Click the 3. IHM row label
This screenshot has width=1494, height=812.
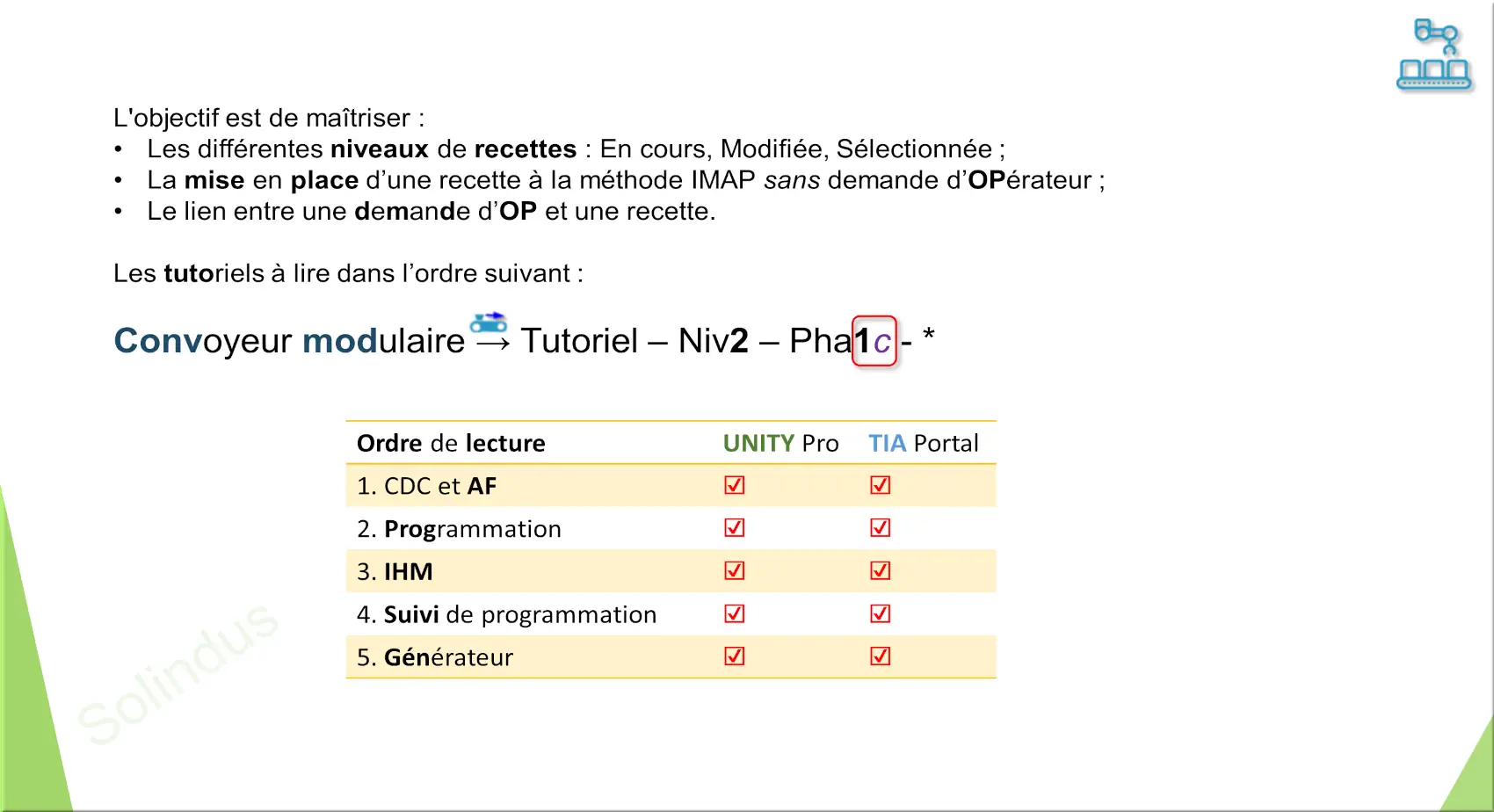[x=395, y=572]
